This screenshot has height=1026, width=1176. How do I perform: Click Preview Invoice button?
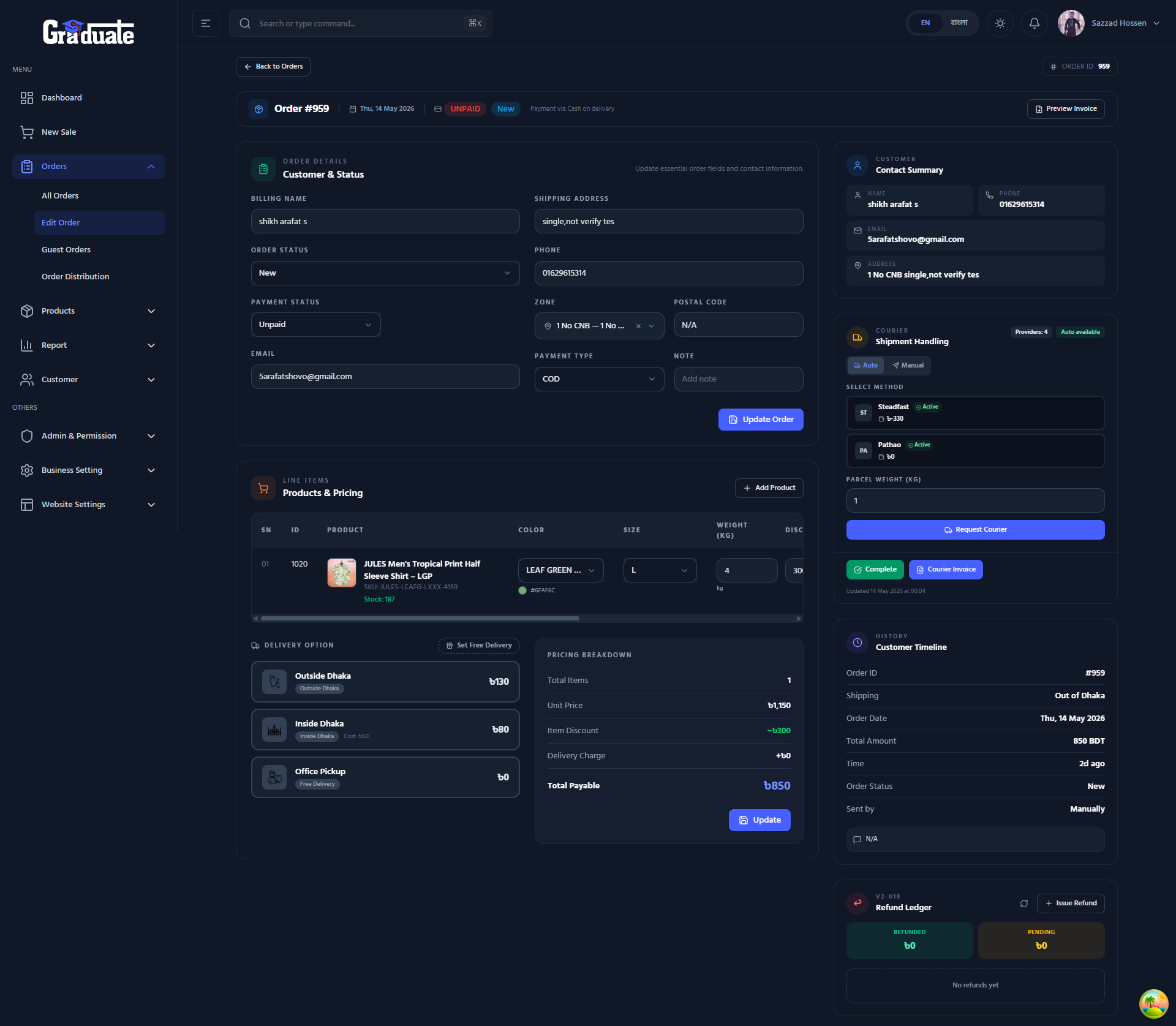click(x=1066, y=109)
